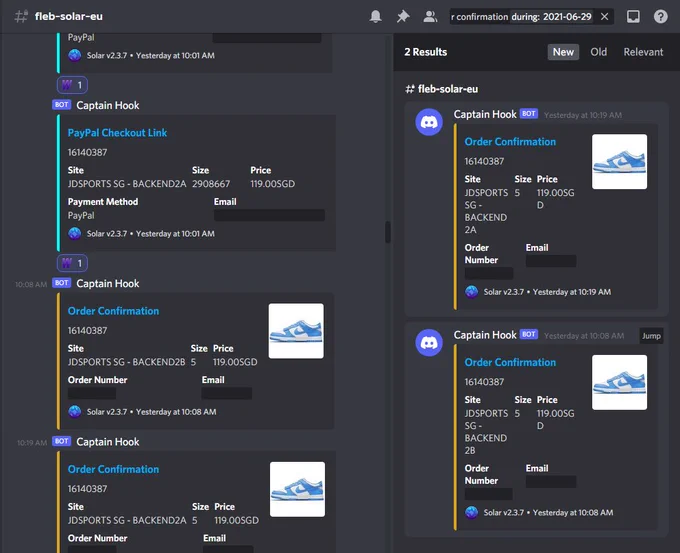Click fleb-solar-eu channel title in header

[x=69, y=16]
